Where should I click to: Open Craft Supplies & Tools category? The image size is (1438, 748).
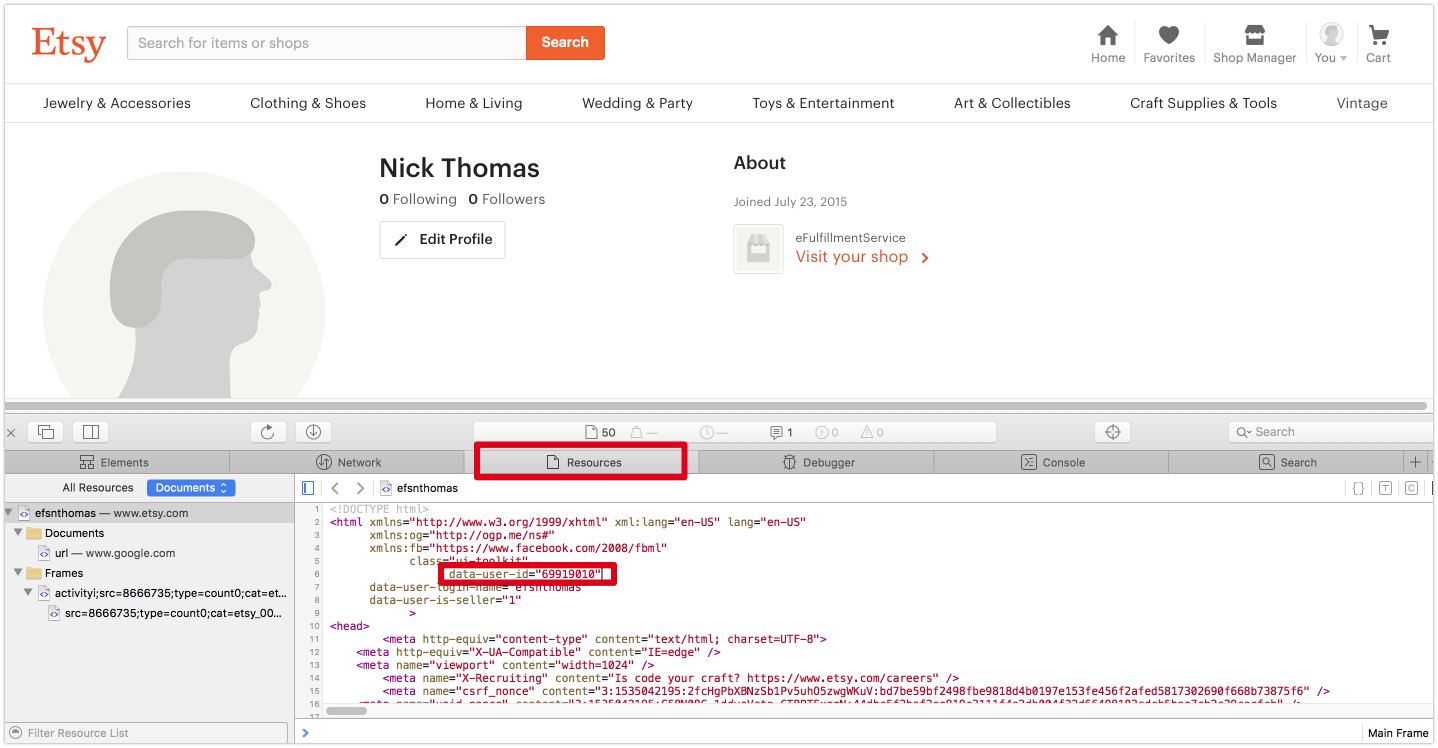pyautogui.click(x=1203, y=103)
